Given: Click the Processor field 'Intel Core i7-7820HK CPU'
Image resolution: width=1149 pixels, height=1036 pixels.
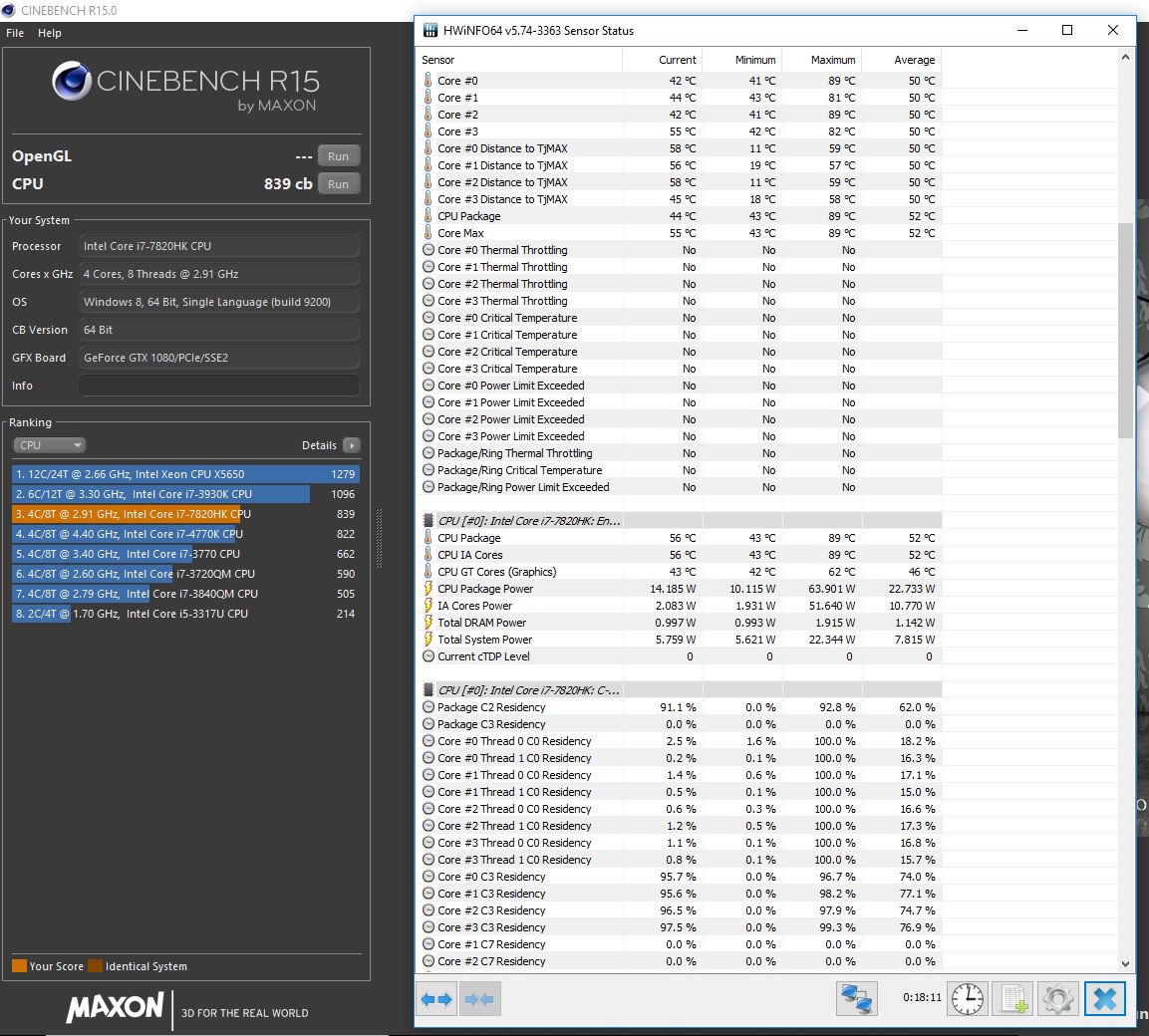Looking at the screenshot, I should click(218, 246).
